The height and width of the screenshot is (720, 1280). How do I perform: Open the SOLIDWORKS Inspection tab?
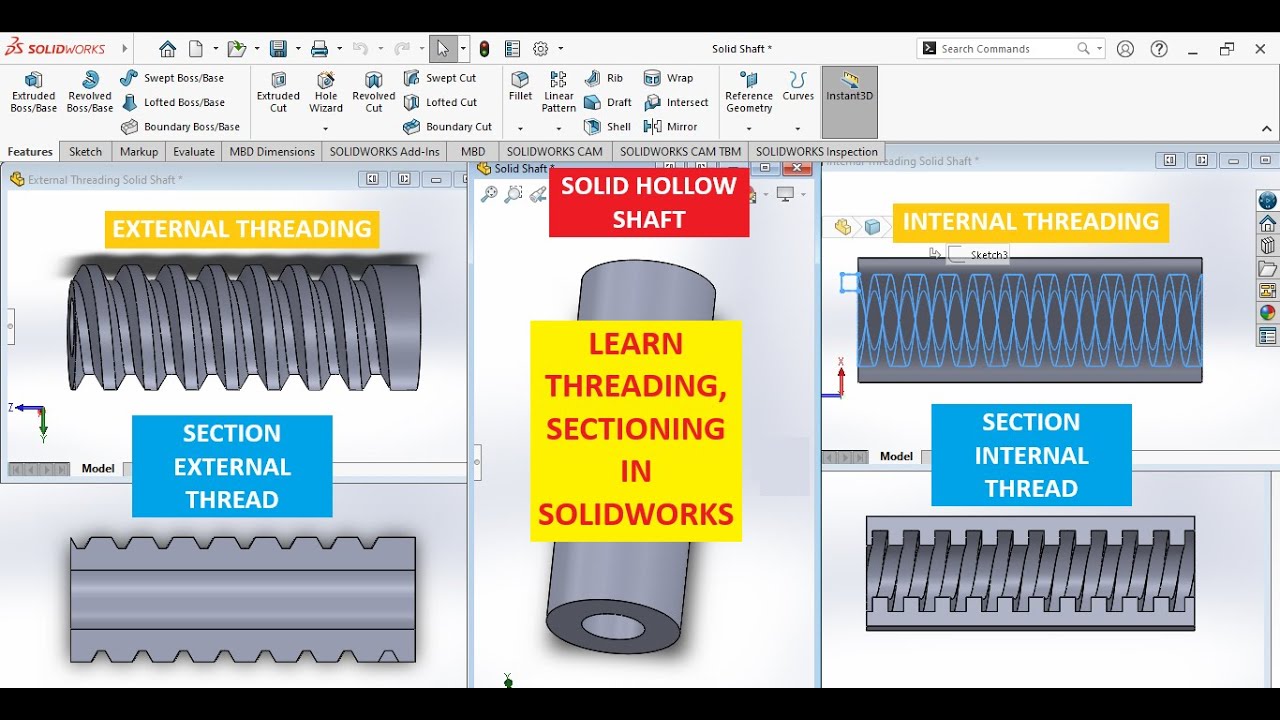pyautogui.click(x=817, y=152)
